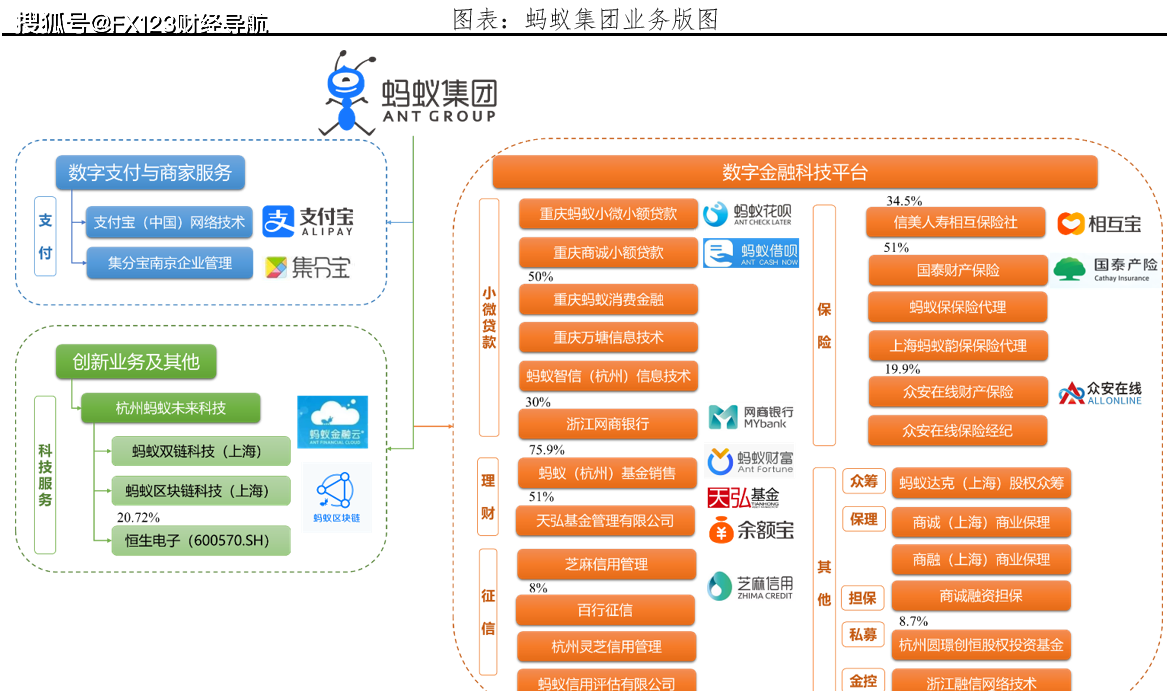Click the 杭州圆璟创恒股权投资基金 box
1169x691 pixels.
981,645
